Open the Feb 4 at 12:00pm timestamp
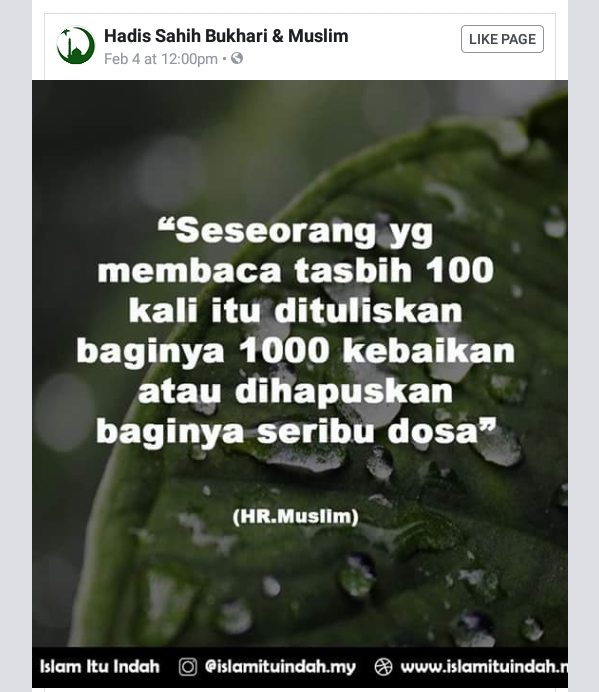 coord(161,59)
